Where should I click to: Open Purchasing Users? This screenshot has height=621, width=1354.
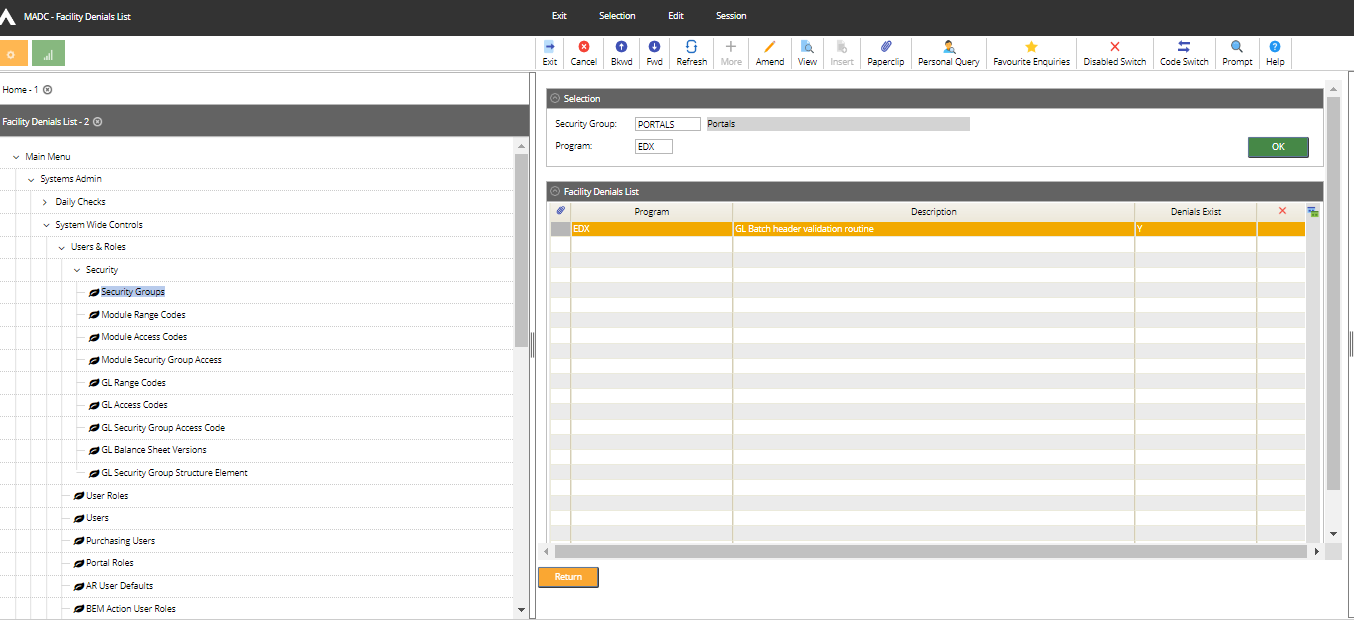[x=120, y=541]
